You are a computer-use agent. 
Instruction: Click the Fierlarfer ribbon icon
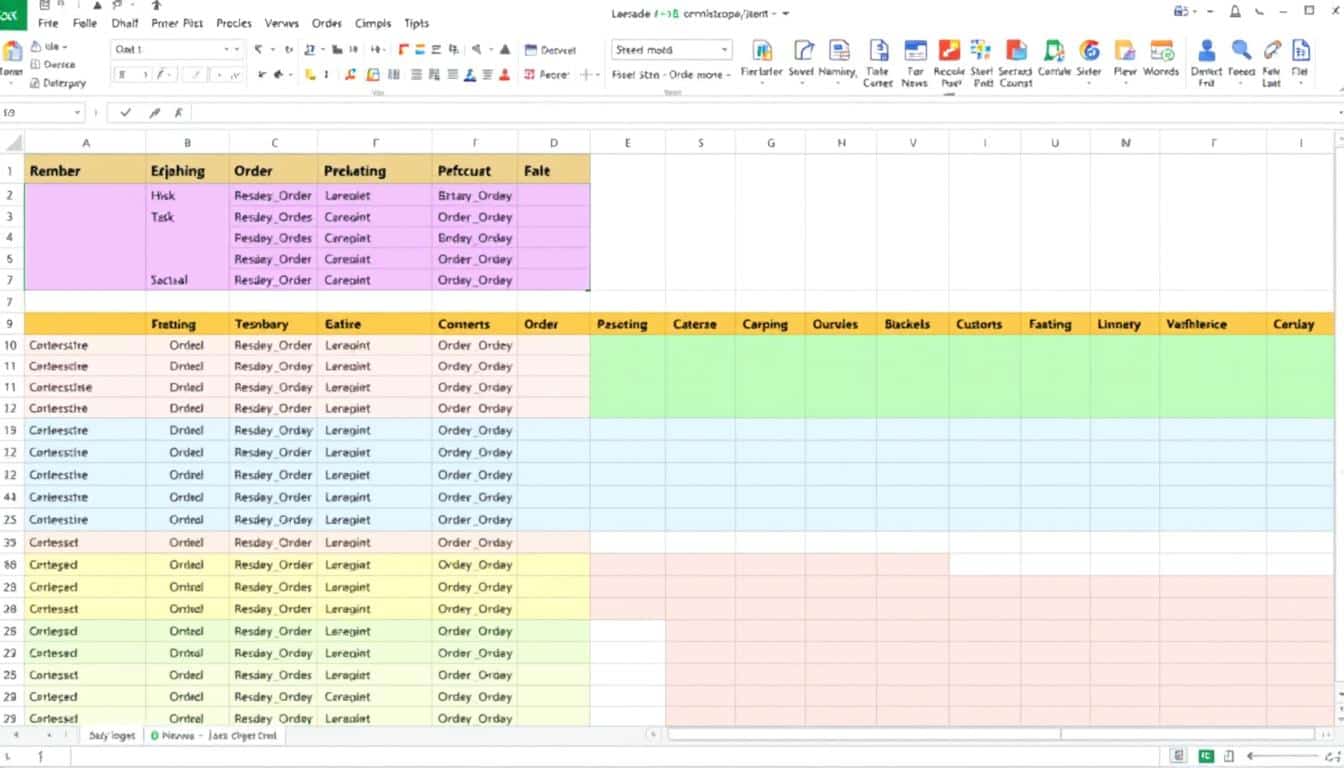(x=762, y=51)
